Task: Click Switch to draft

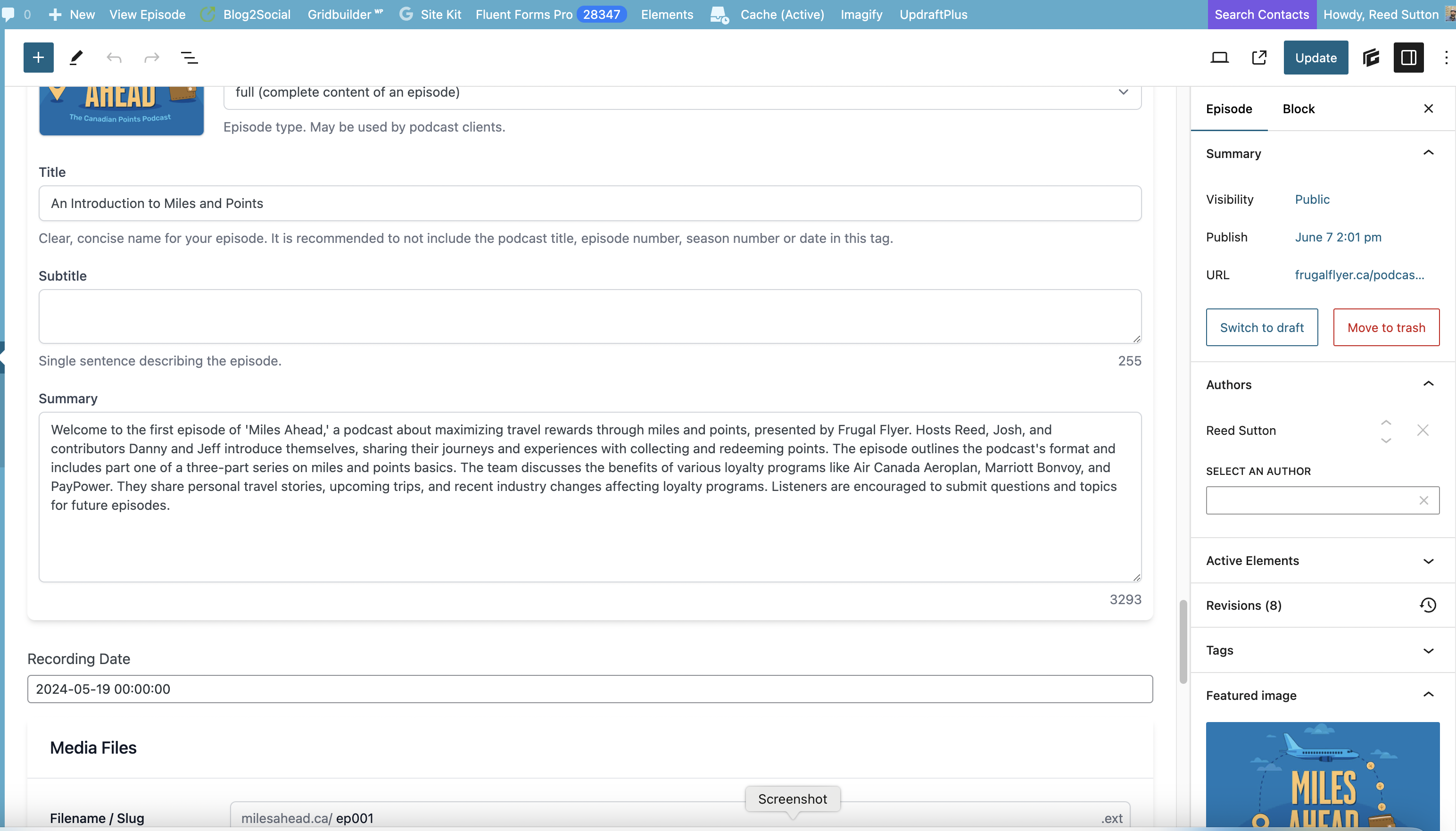Action: point(1261,327)
